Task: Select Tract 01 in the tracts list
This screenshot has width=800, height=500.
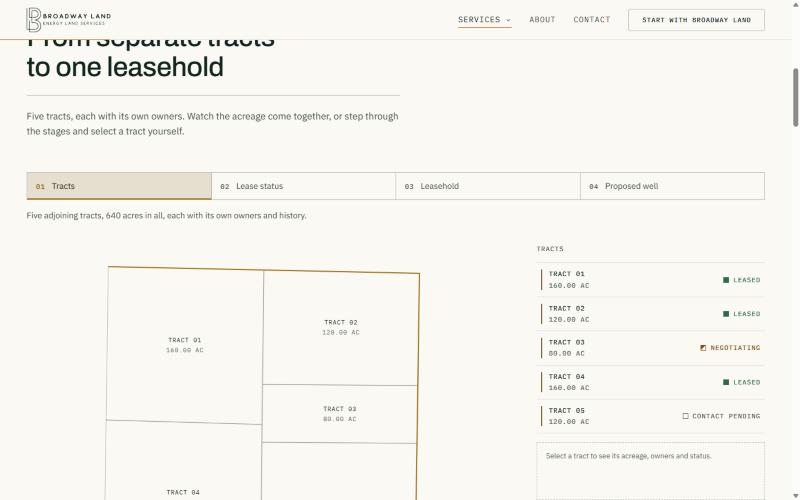Action: pyautogui.click(x=651, y=280)
